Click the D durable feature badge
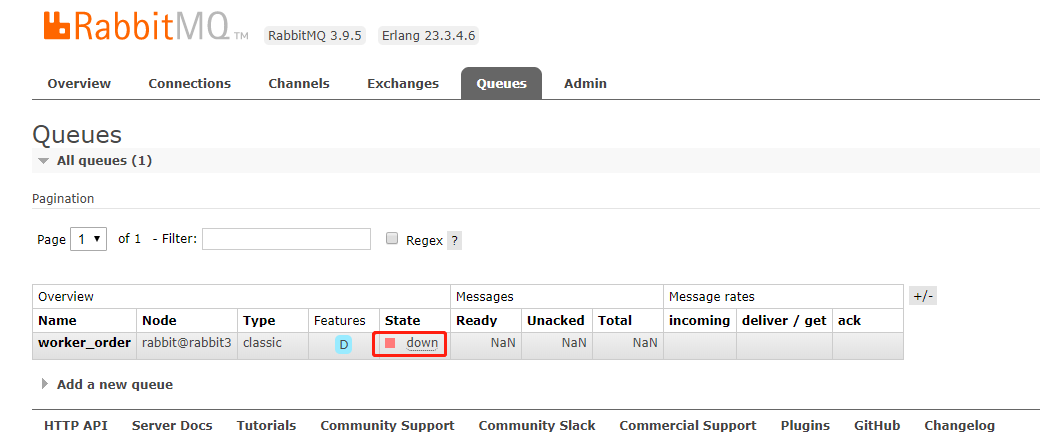Image resolution: width=1040 pixels, height=444 pixels. pyautogui.click(x=344, y=344)
